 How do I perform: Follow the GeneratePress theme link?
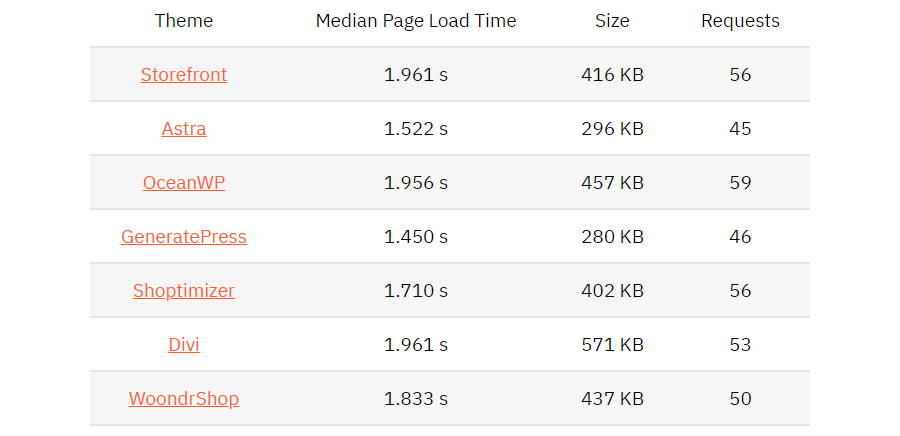coord(184,237)
